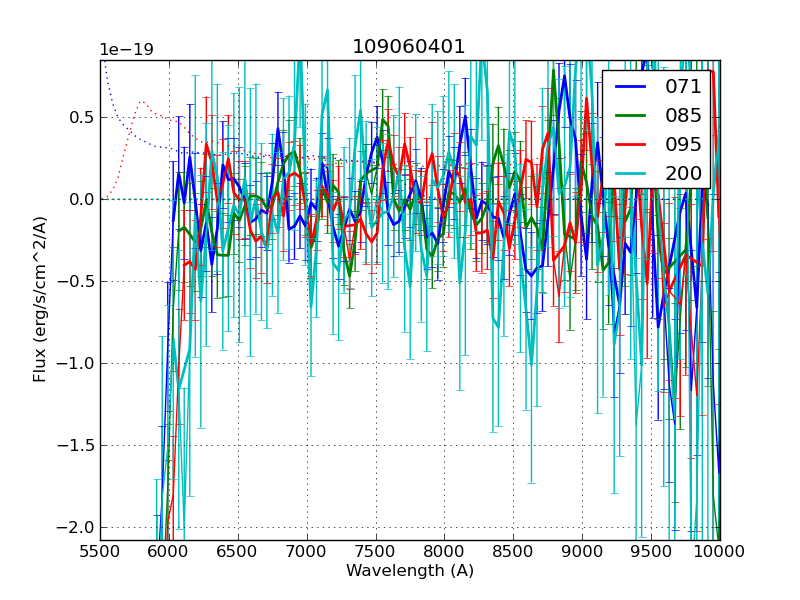Click the green line swatch in legend
Screen dimensions: 800x600
coord(632,115)
